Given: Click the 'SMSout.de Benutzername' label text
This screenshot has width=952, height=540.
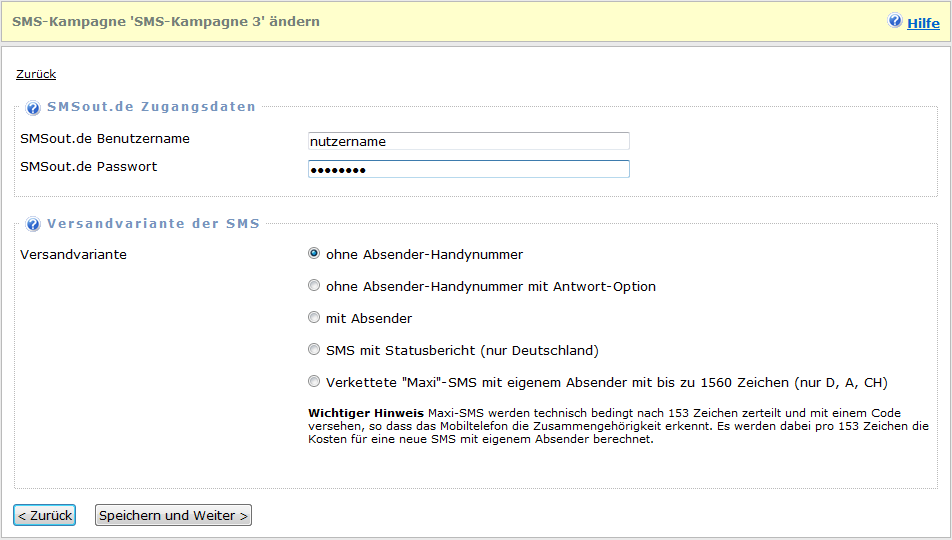Looking at the screenshot, I should coord(105,139).
